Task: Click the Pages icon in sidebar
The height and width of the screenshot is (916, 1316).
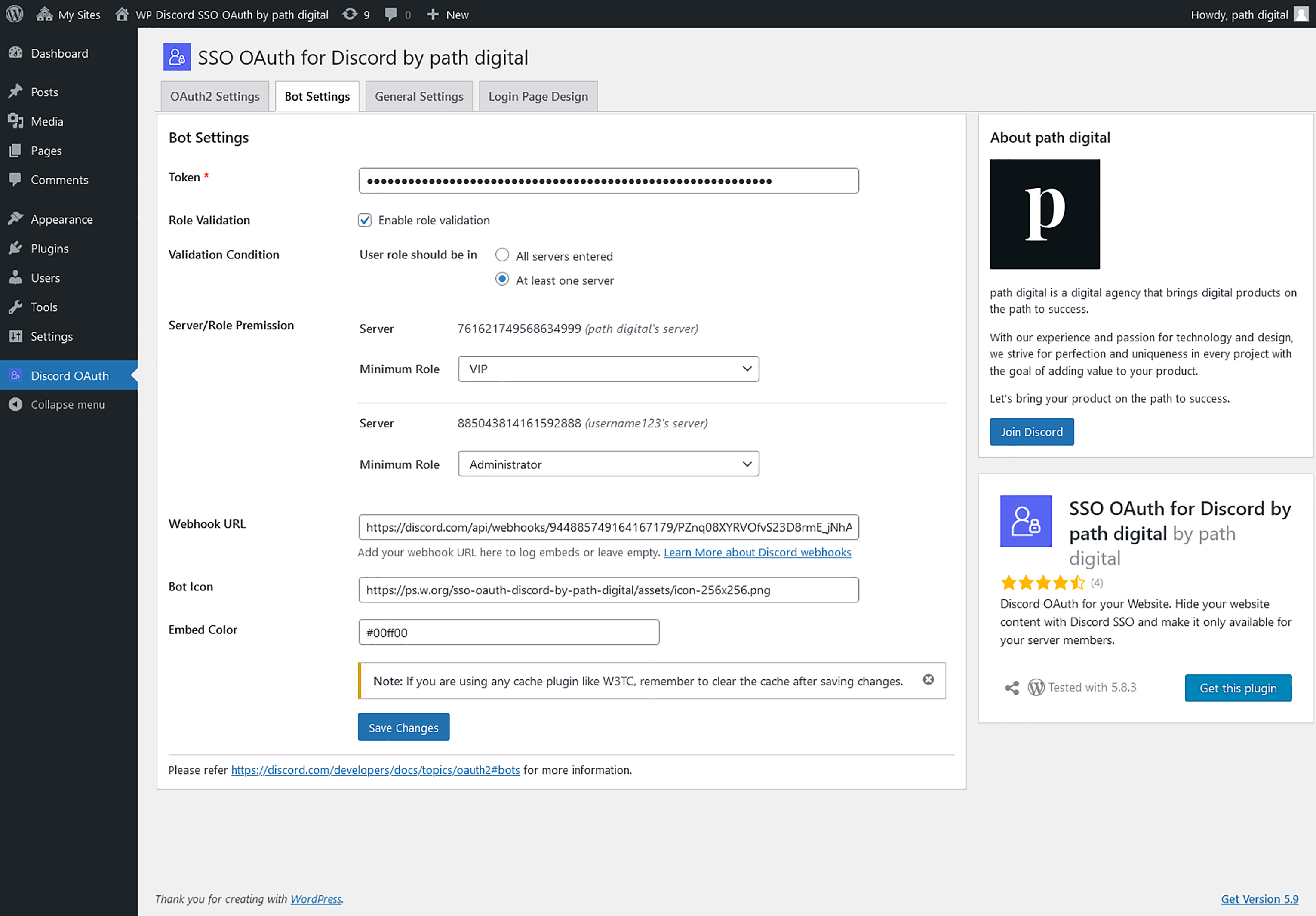Action: point(15,150)
